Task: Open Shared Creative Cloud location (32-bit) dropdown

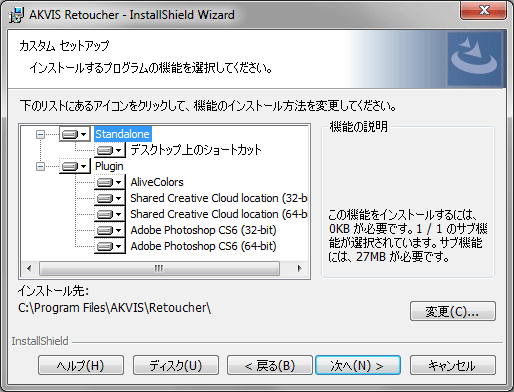Action: pyautogui.click(x=110, y=198)
